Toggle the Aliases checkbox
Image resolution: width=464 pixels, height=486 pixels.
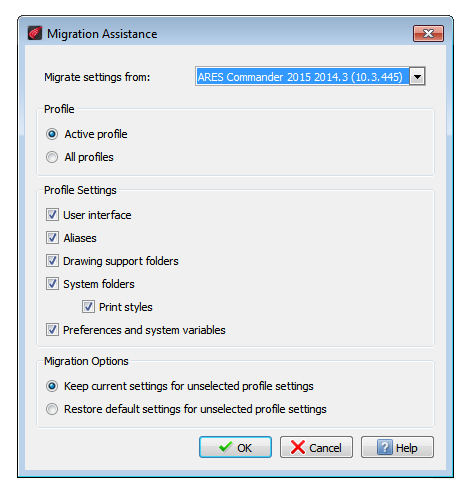52,238
